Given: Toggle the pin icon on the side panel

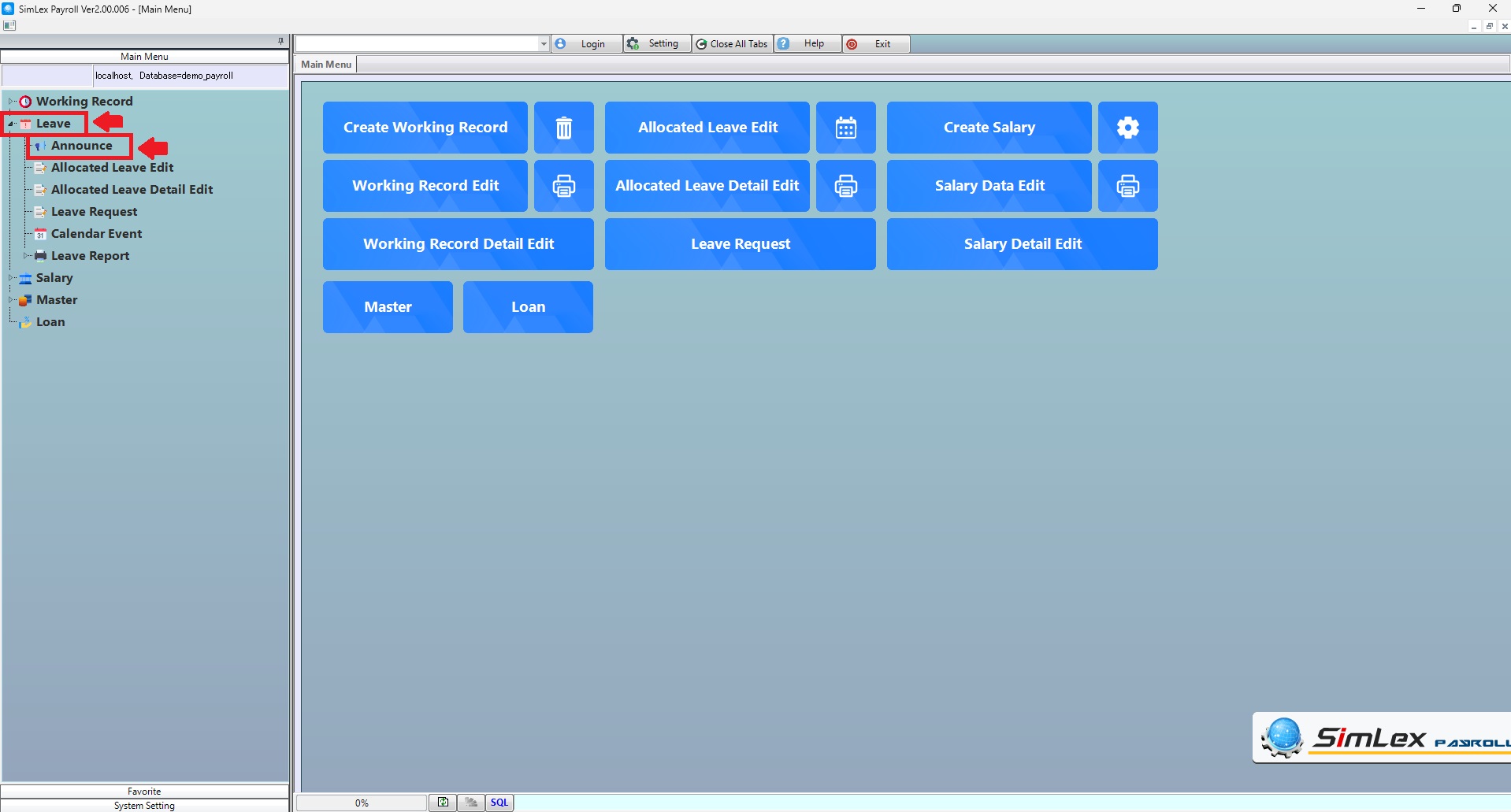Looking at the screenshot, I should click(280, 41).
